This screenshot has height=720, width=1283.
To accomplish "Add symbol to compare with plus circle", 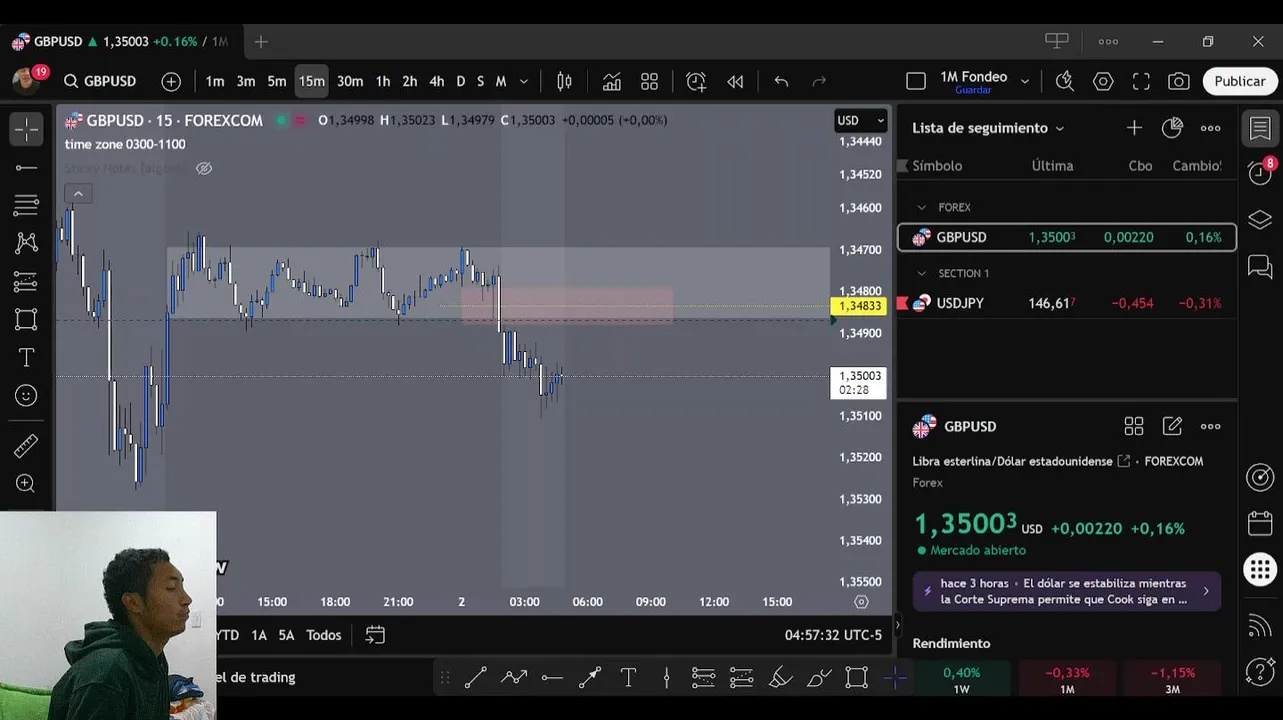I will click(x=171, y=81).
